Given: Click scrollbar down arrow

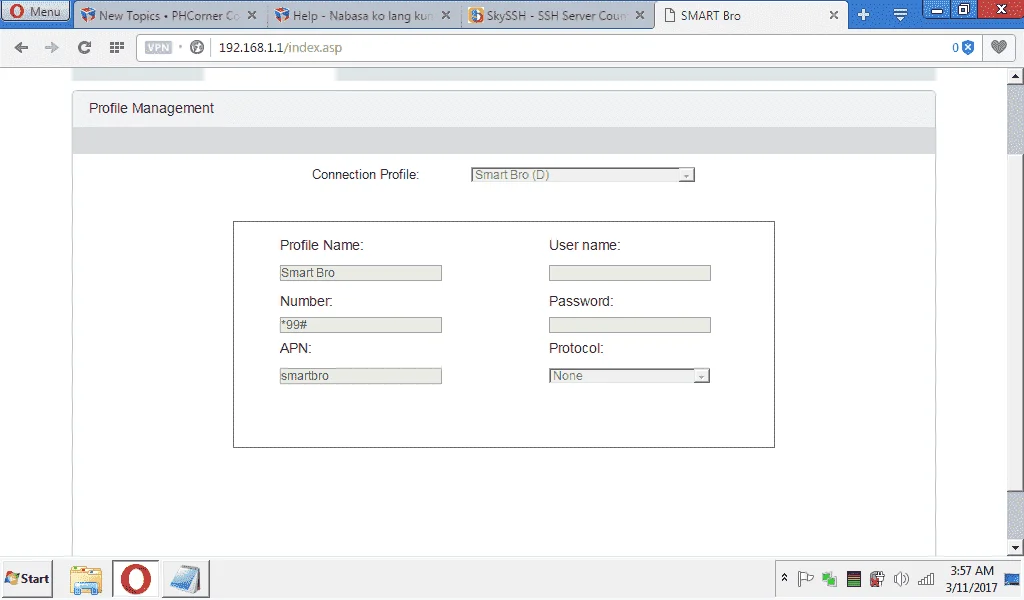Looking at the screenshot, I should coord(1015,548).
